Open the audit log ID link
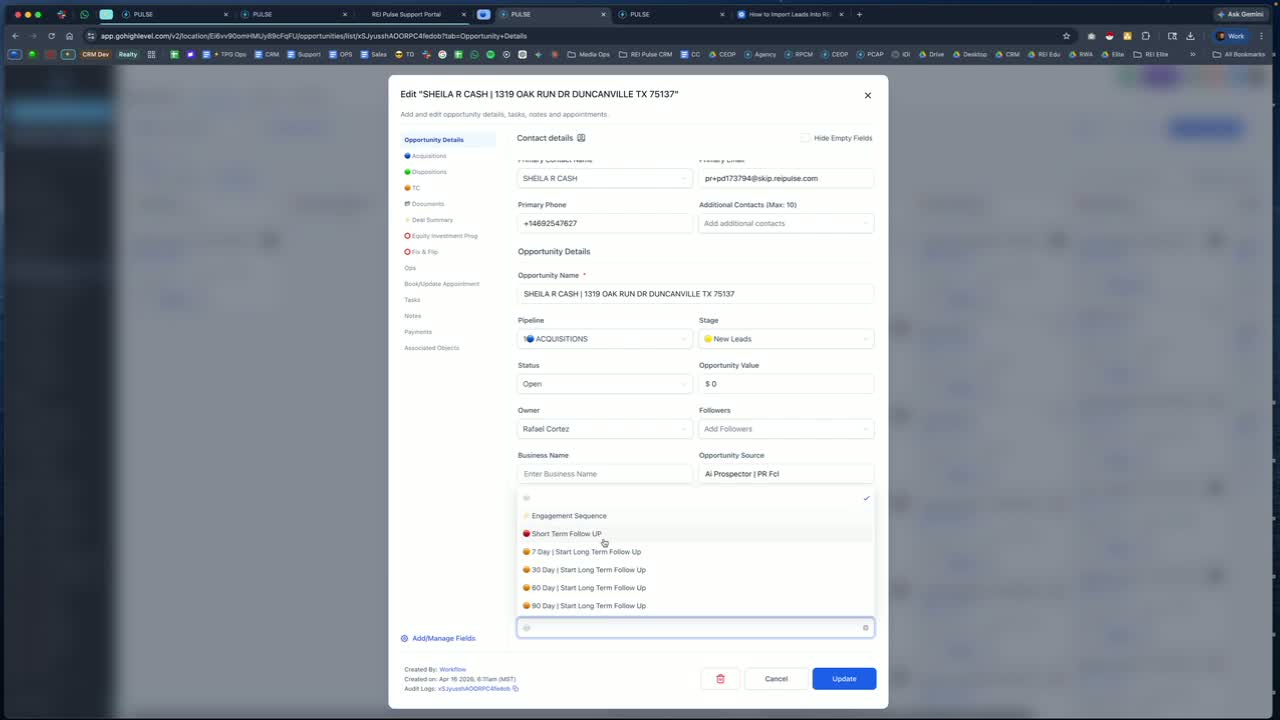Image resolution: width=1280 pixels, height=720 pixels. pos(474,689)
